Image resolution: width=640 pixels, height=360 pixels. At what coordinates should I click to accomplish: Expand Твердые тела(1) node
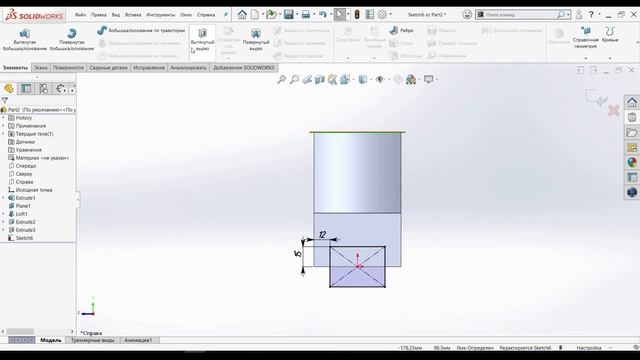4,134
